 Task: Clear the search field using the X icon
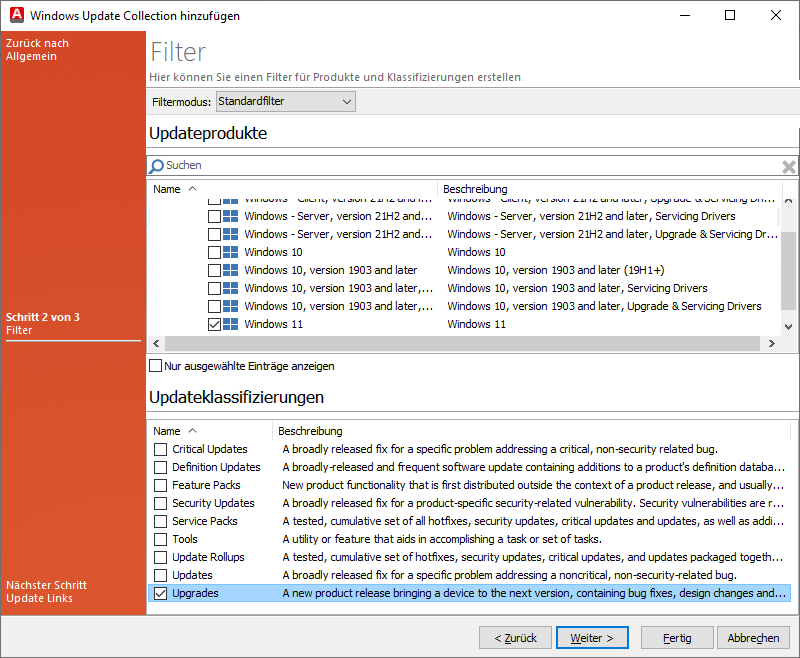coord(788,166)
